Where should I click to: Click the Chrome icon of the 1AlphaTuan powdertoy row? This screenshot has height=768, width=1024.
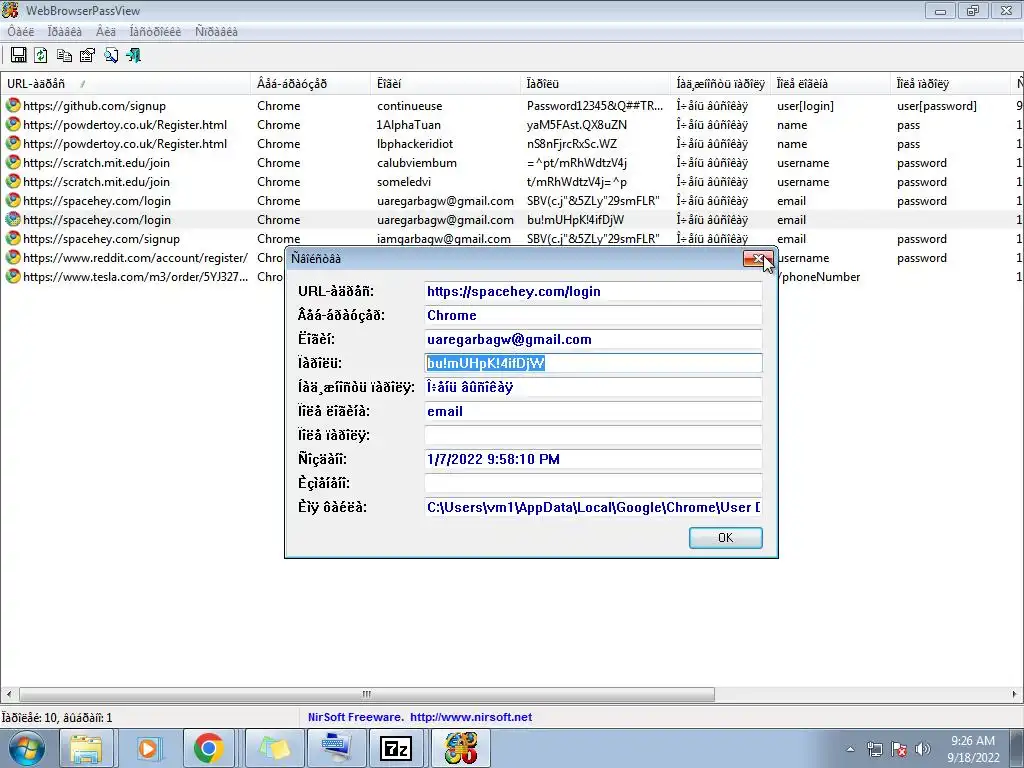tap(12, 124)
